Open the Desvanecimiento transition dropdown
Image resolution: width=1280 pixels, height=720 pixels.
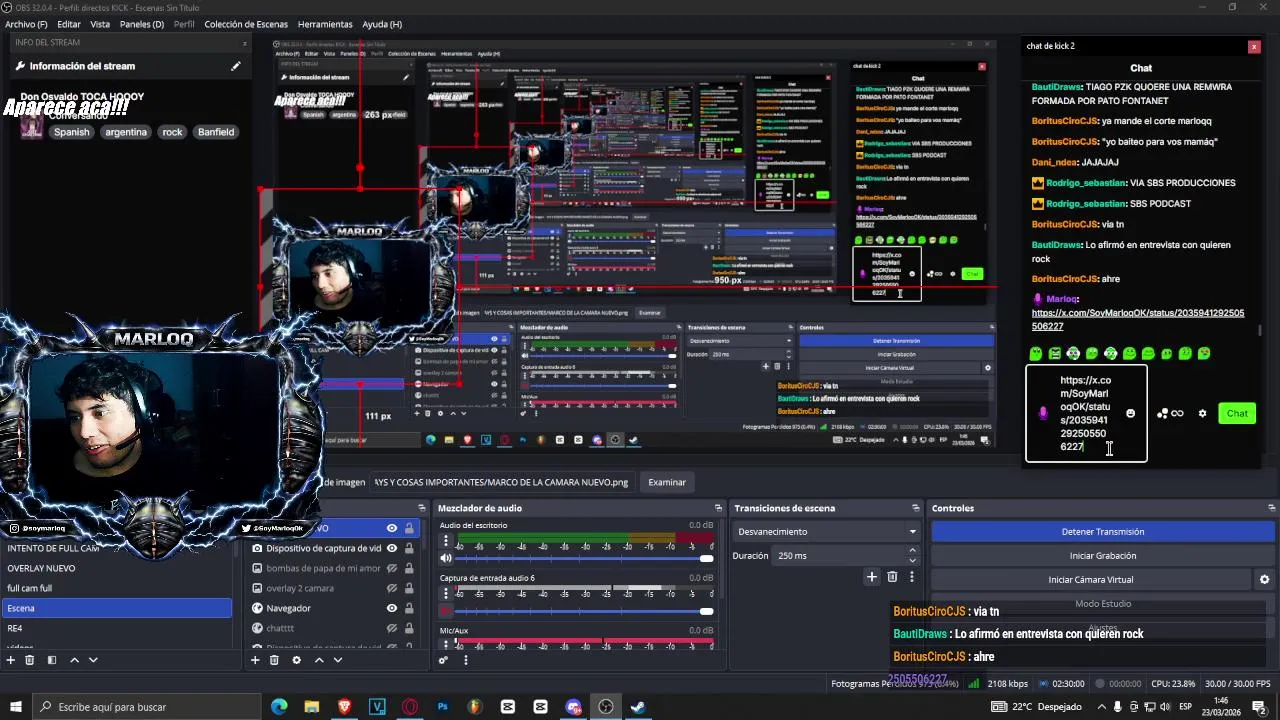click(825, 532)
